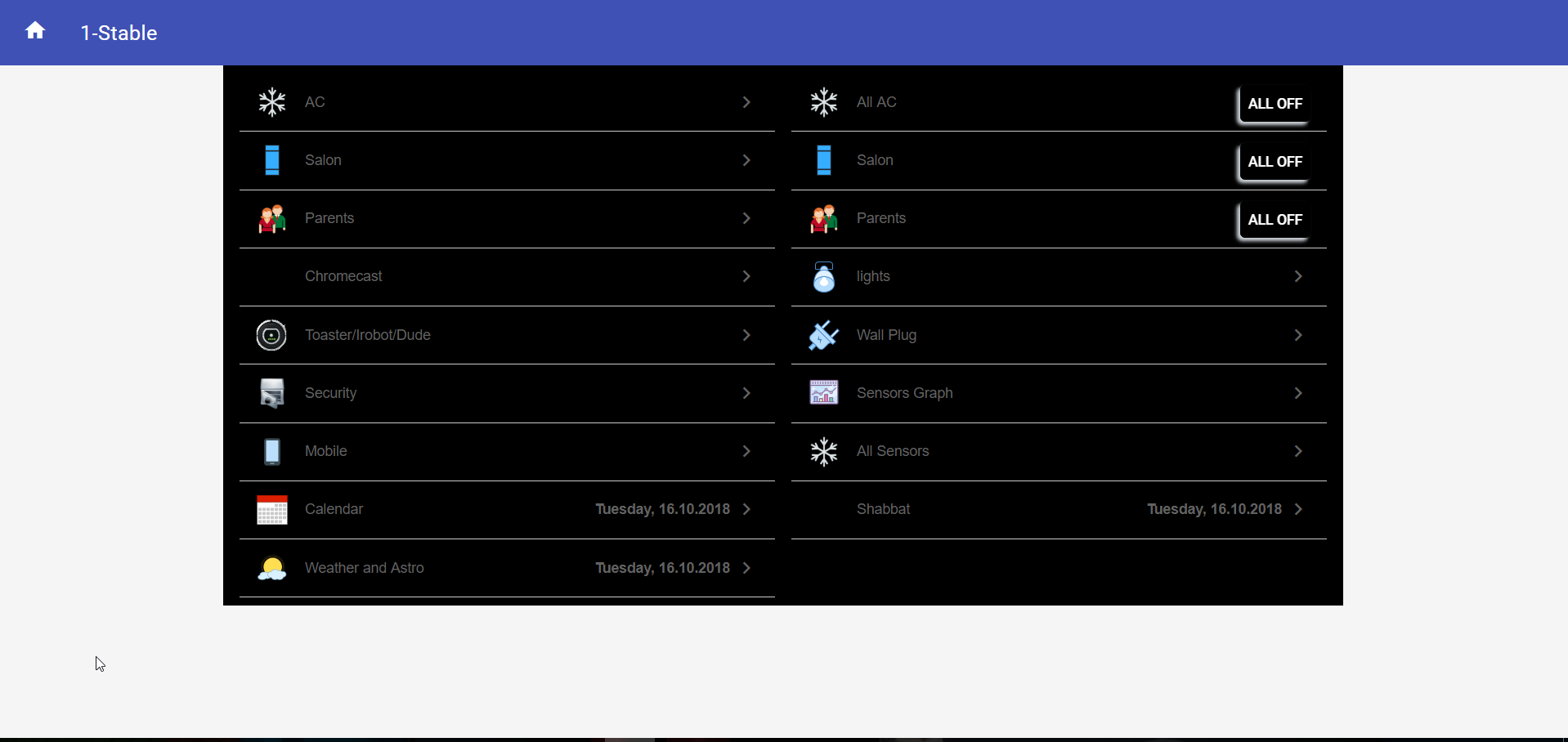
Task: Click the Security camera icon
Action: click(272, 393)
